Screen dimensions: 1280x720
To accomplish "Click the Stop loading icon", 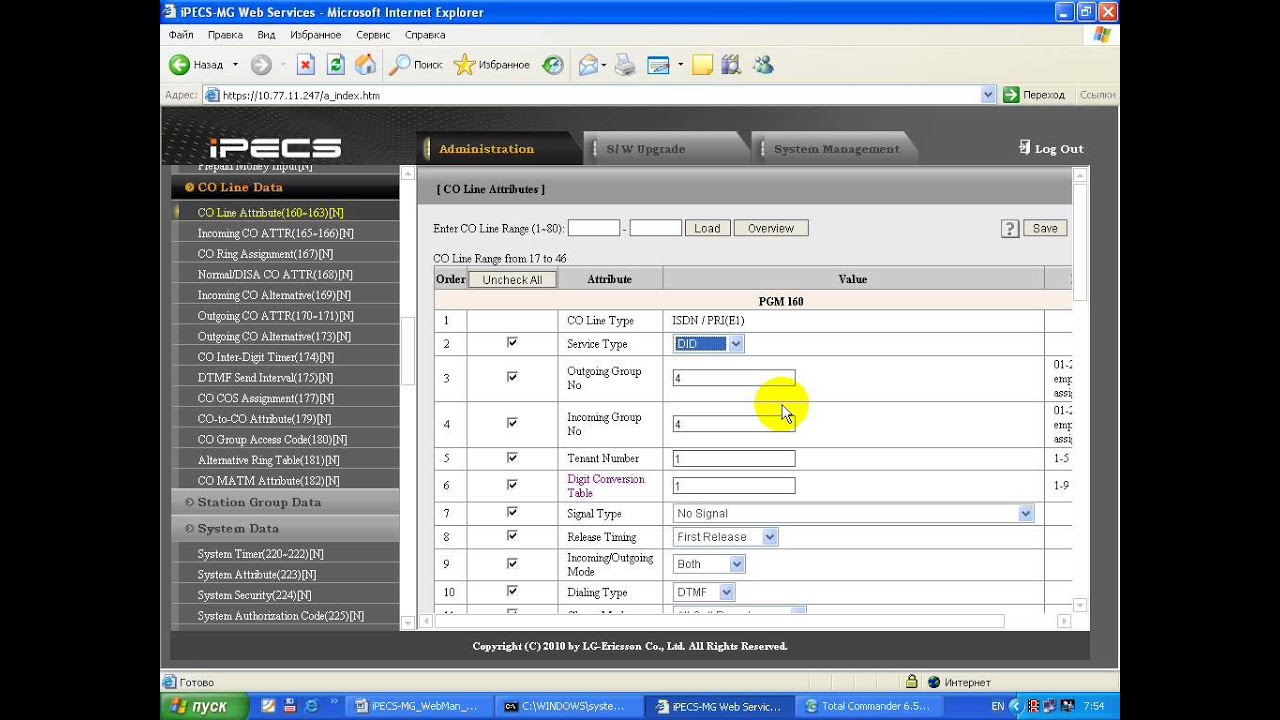I will tap(306, 65).
